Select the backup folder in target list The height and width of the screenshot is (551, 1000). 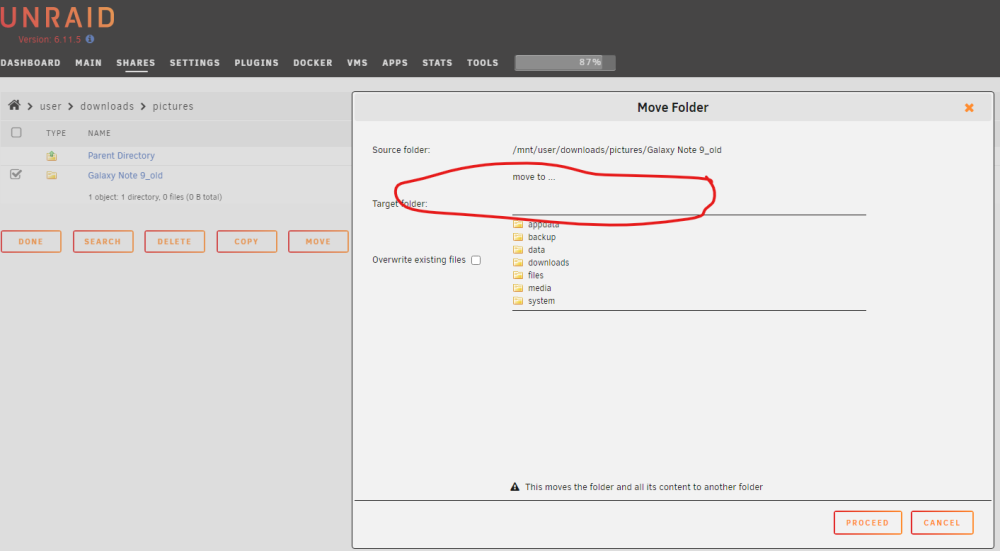point(541,237)
